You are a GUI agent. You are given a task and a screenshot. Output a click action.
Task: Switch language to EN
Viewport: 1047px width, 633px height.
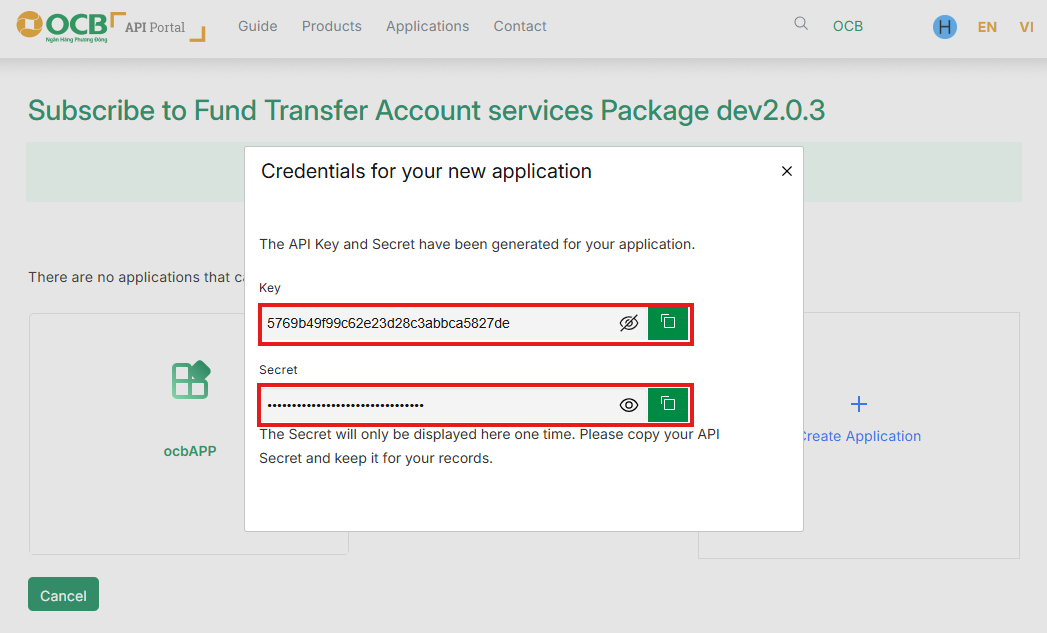pyautogui.click(x=987, y=27)
